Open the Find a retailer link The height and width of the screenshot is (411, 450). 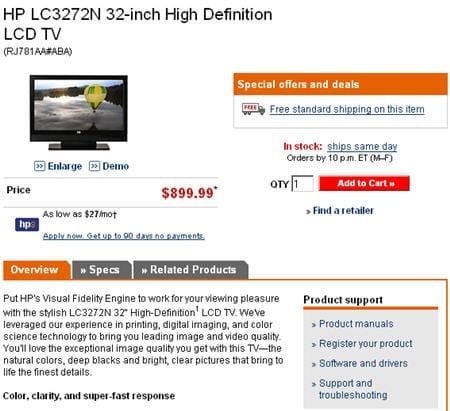coord(343,211)
